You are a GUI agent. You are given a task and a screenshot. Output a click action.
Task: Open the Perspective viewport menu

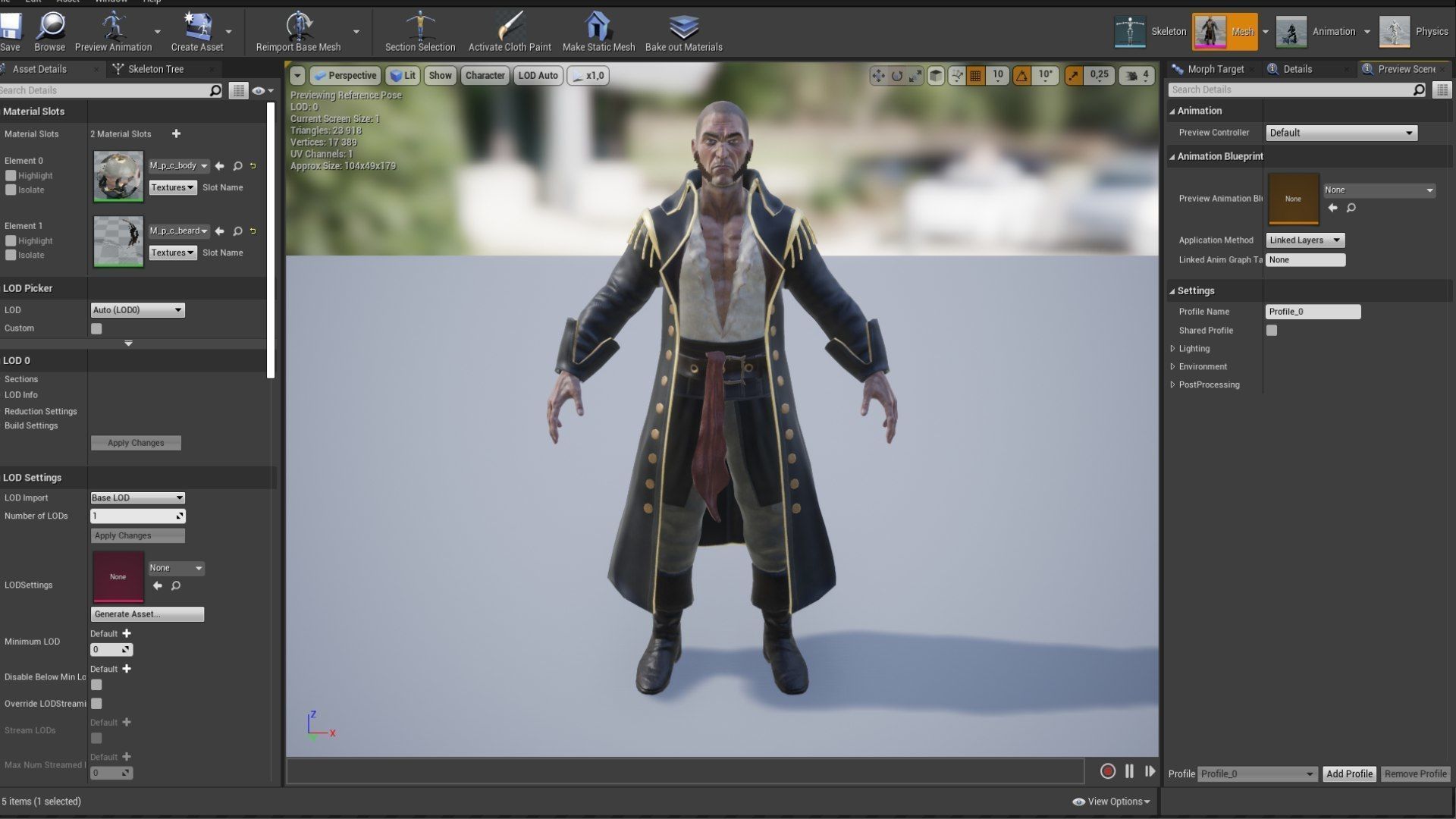point(344,75)
